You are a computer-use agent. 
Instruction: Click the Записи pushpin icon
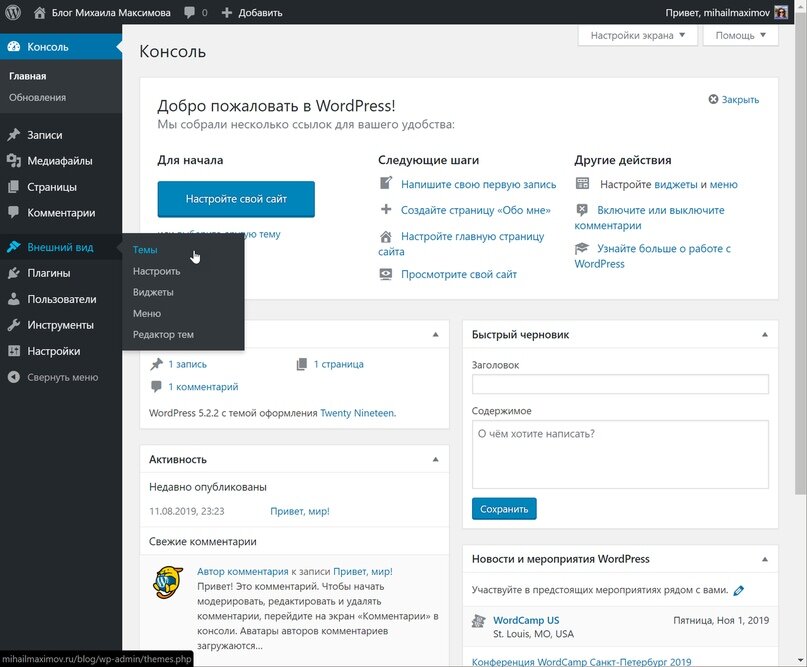[x=14, y=135]
